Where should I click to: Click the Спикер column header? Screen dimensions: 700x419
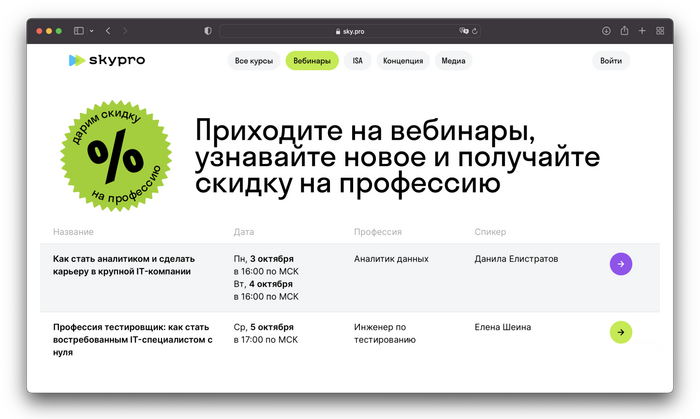tap(490, 232)
